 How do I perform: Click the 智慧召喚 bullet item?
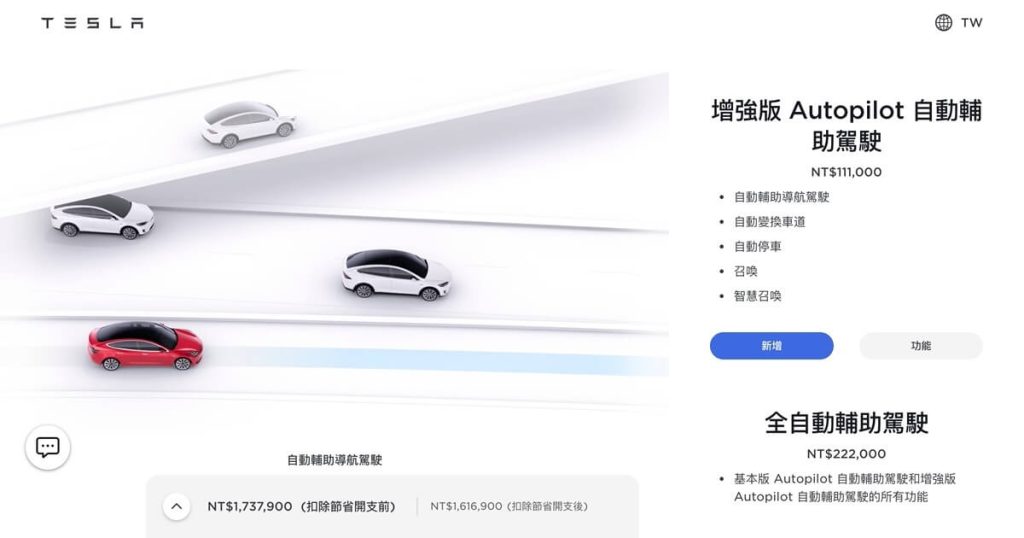pos(758,296)
